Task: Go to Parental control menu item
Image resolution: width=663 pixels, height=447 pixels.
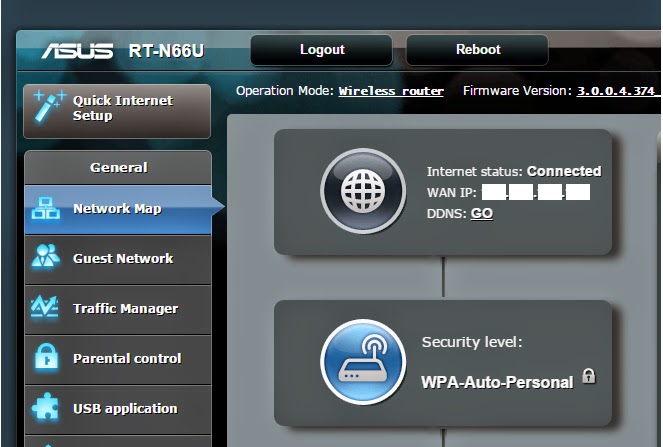Action: 118,359
